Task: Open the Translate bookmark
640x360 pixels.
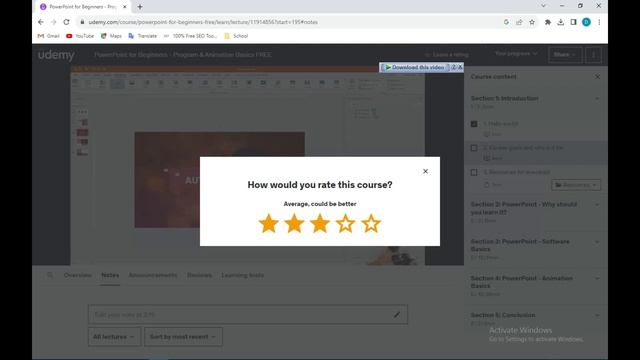Action: pyautogui.click(x=142, y=36)
